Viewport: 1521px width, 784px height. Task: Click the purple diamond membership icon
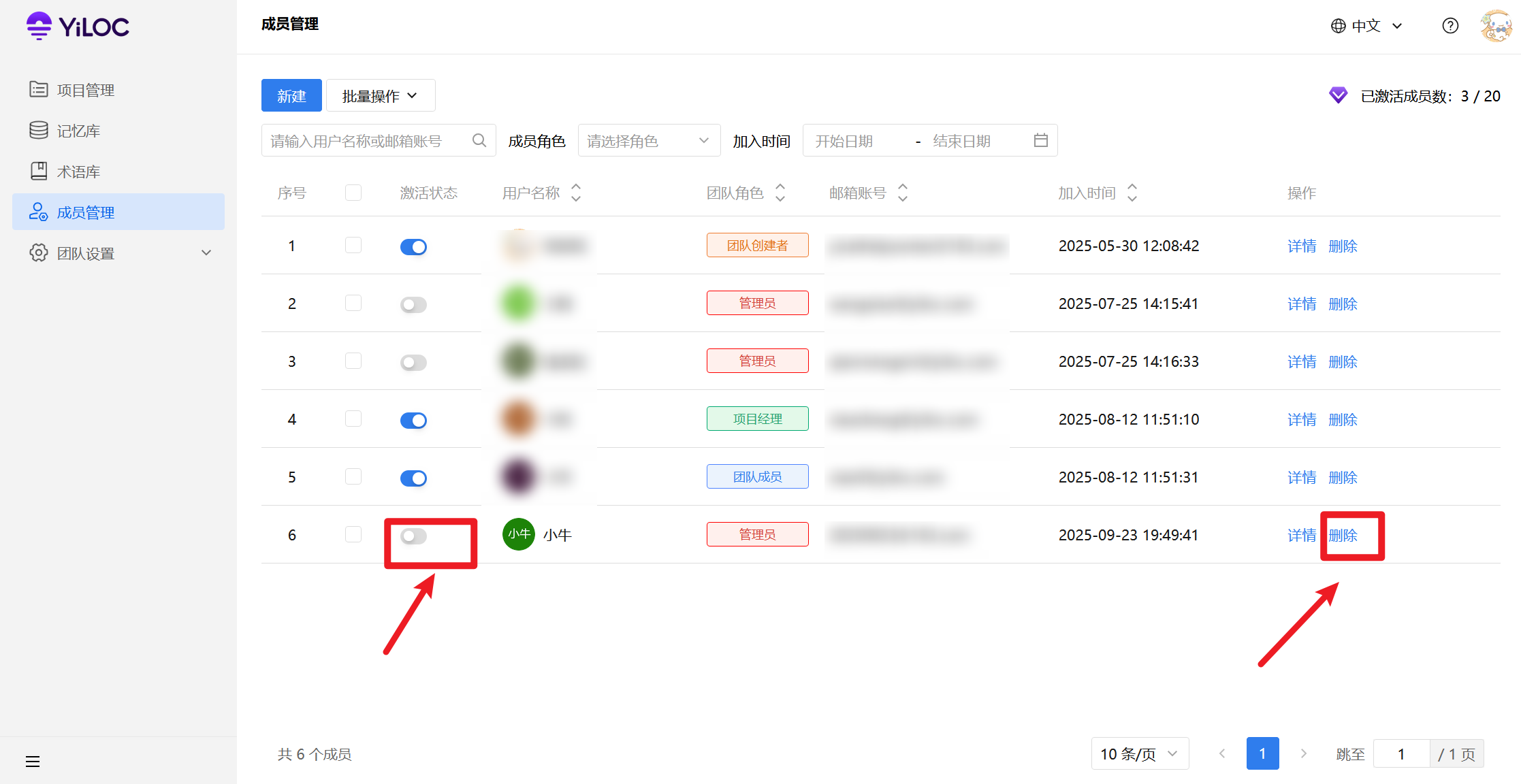pyautogui.click(x=1338, y=96)
